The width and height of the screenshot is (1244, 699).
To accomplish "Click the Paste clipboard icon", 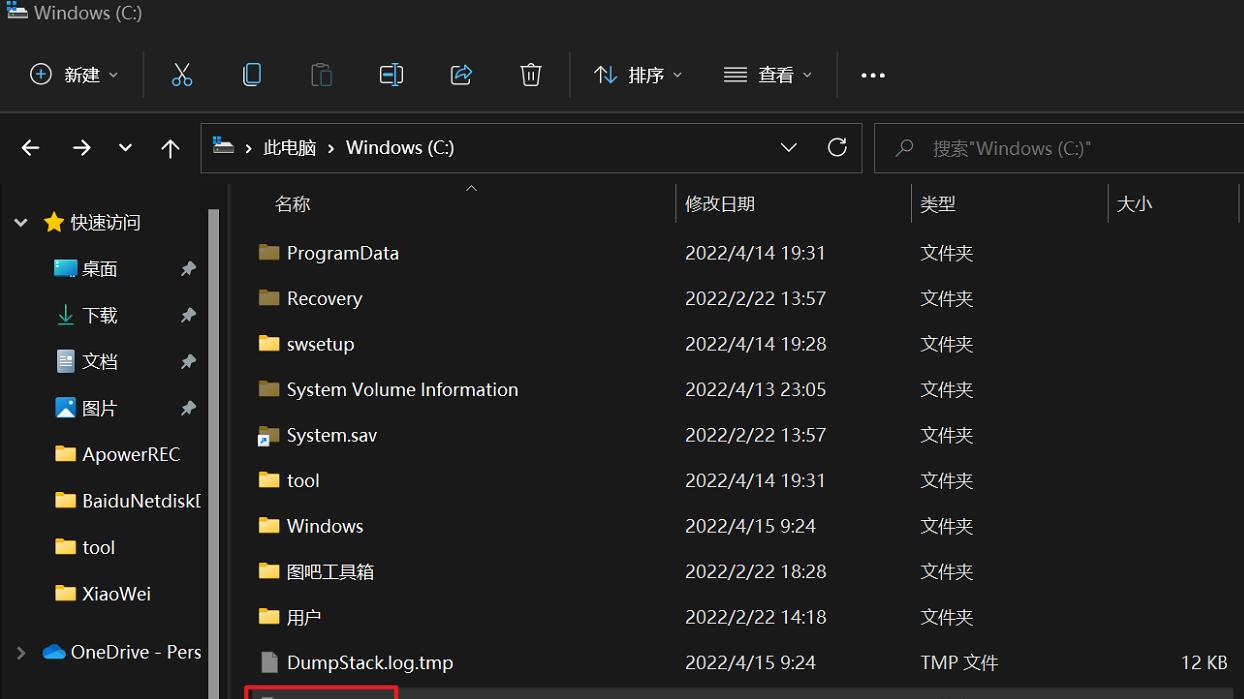I will (x=321, y=75).
